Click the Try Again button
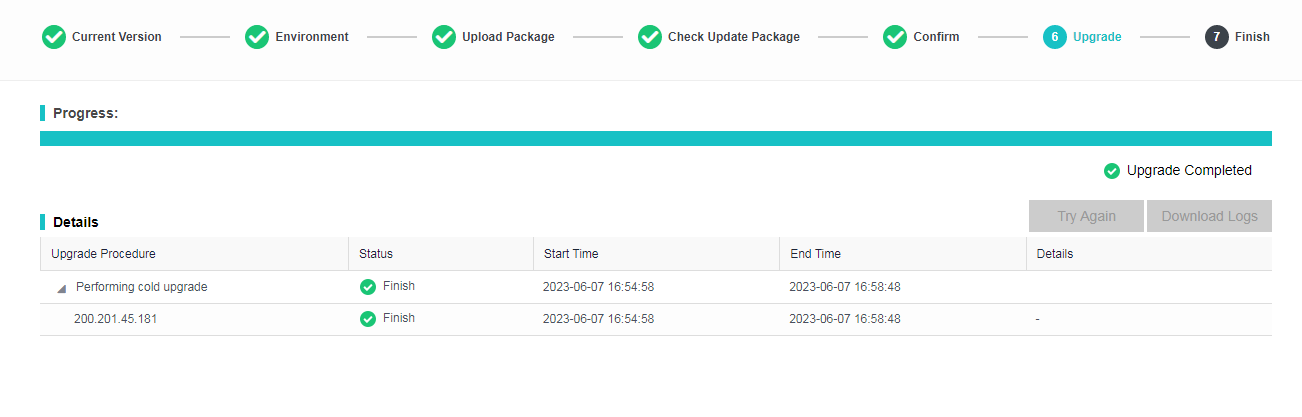Viewport: 1302px width, 417px height. click(1085, 216)
